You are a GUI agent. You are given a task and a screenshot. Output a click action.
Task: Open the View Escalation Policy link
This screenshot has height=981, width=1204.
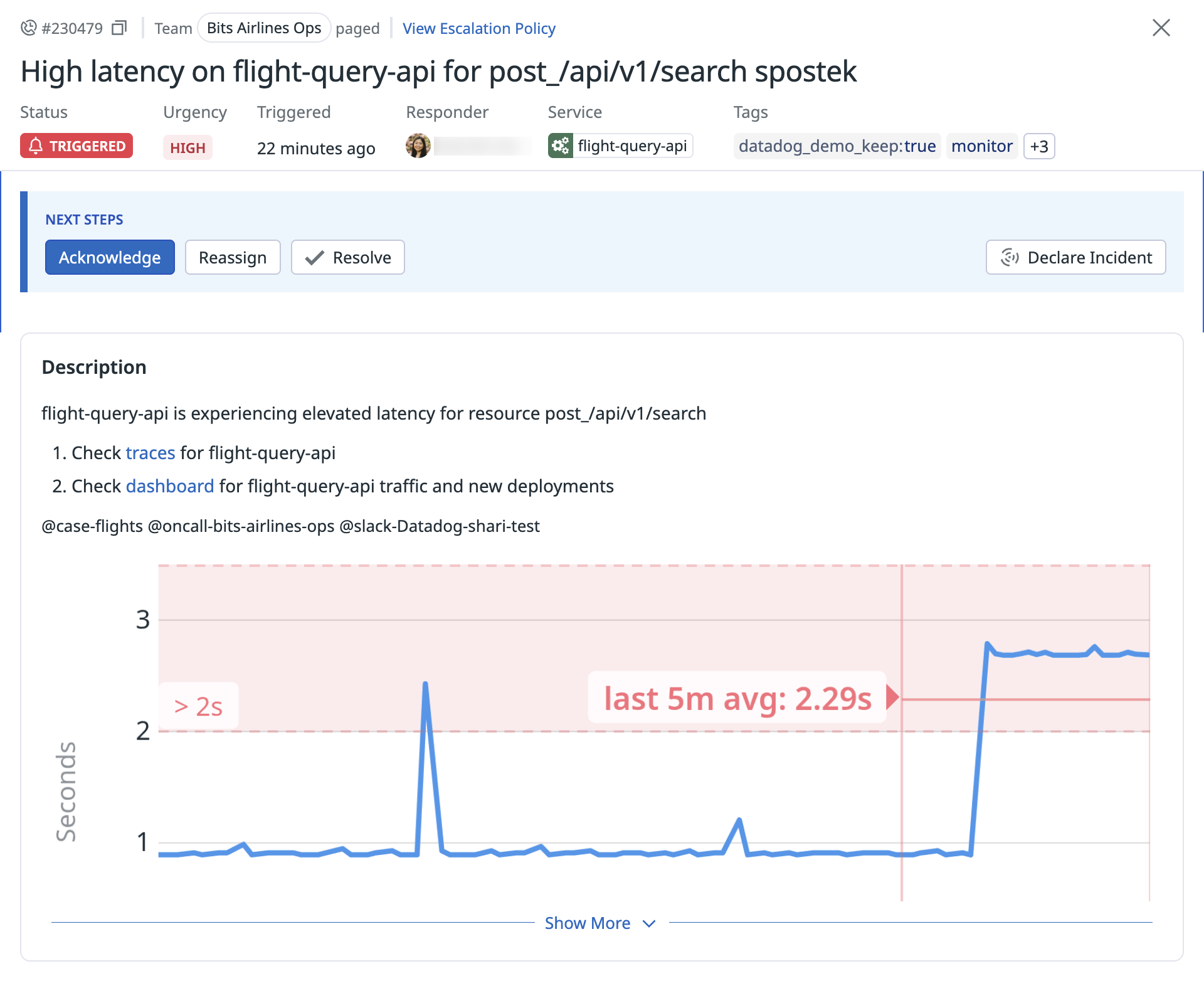tap(479, 28)
